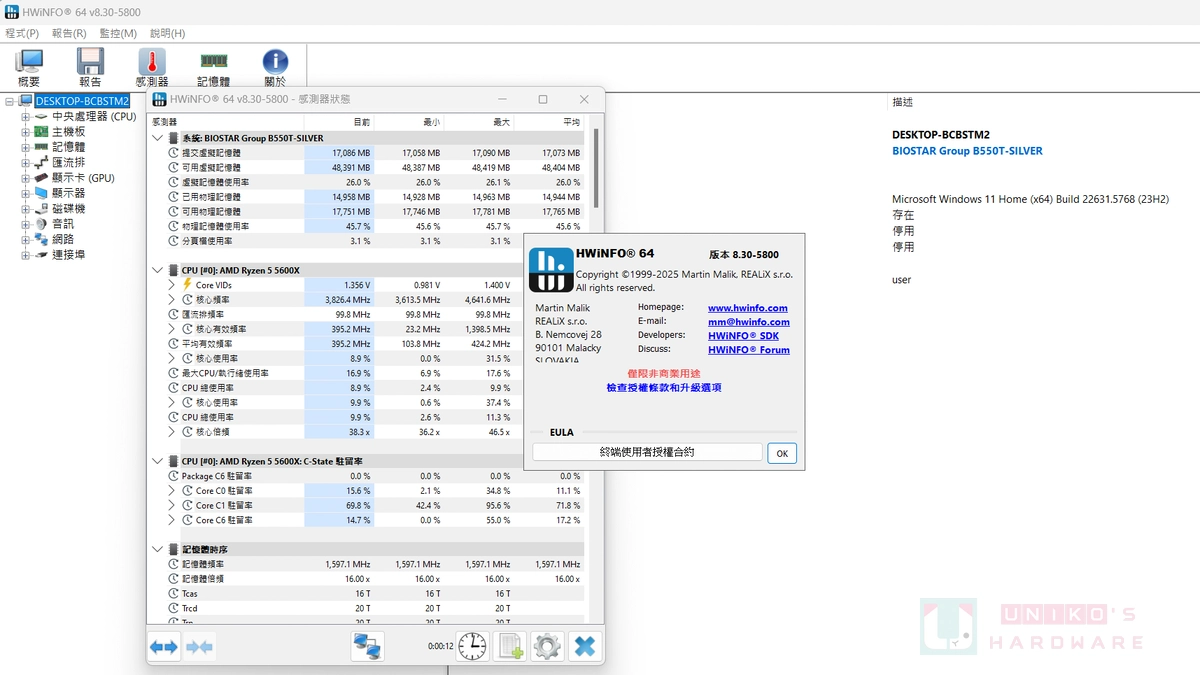Click the 報告 floppy disk toolbar icon

pyautogui.click(x=90, y=62)
